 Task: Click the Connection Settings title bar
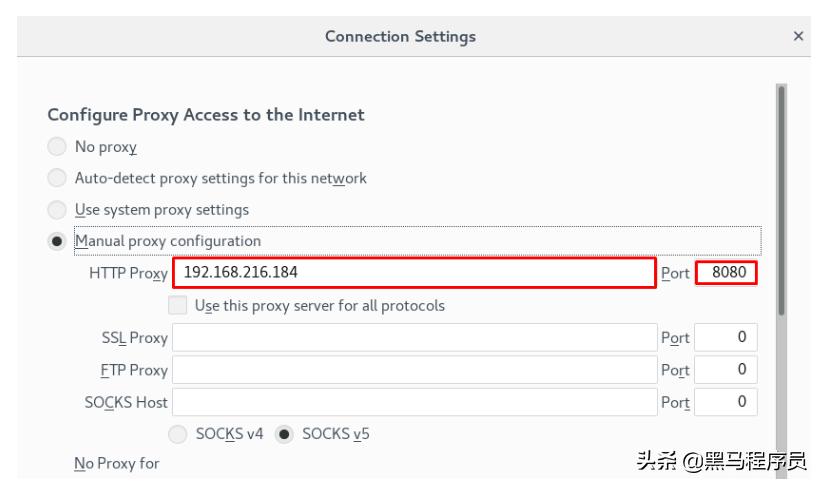pos(400,36)
